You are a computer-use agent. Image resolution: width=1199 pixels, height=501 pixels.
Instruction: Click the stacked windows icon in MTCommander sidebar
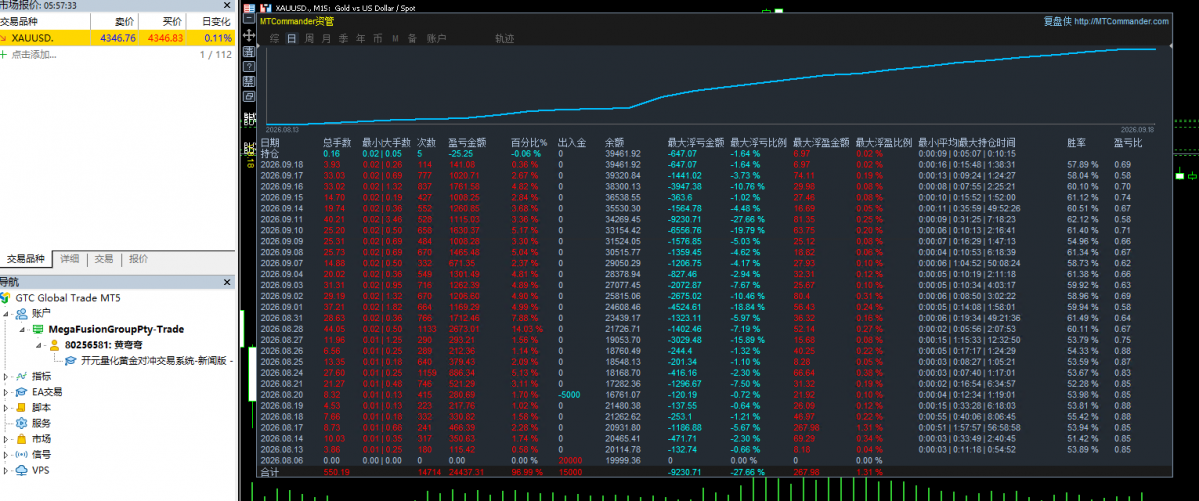tap(249, 97)
